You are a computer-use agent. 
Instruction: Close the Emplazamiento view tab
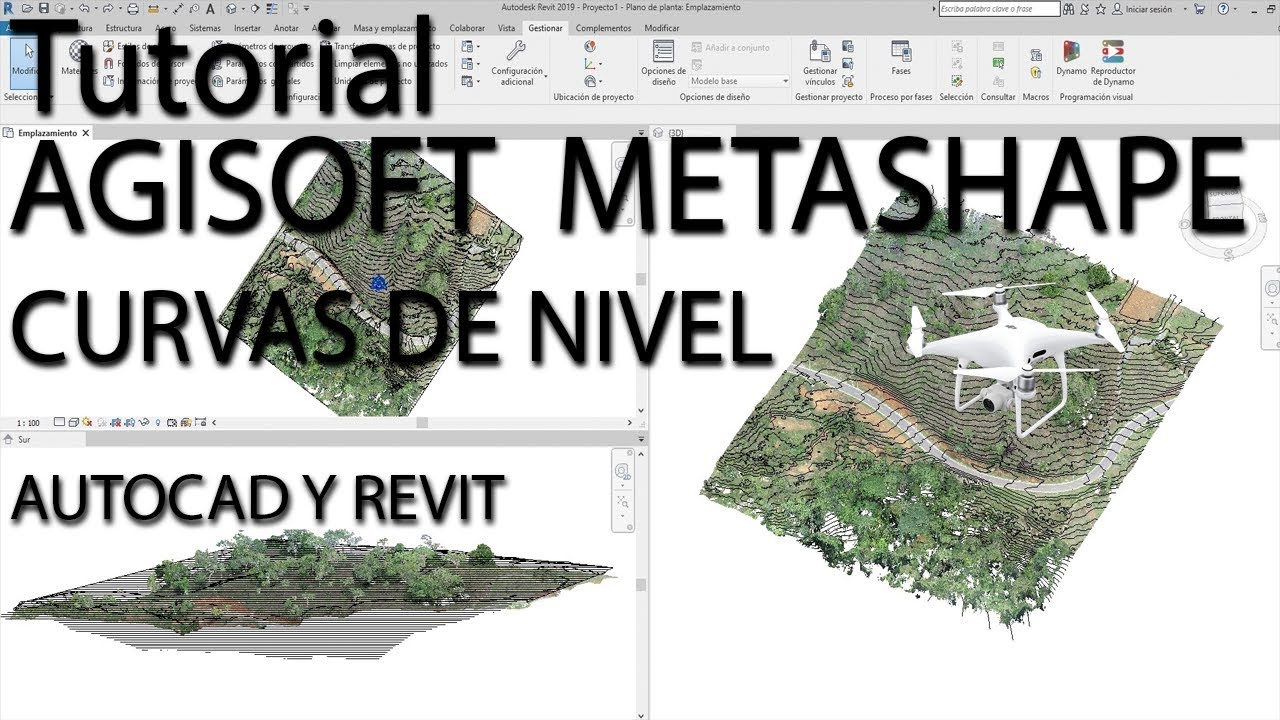coord(86,133)
